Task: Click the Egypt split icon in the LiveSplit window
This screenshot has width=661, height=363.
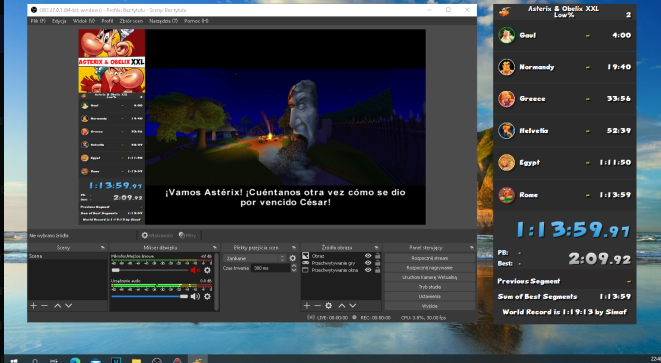Action: click(x=506, y=162)
